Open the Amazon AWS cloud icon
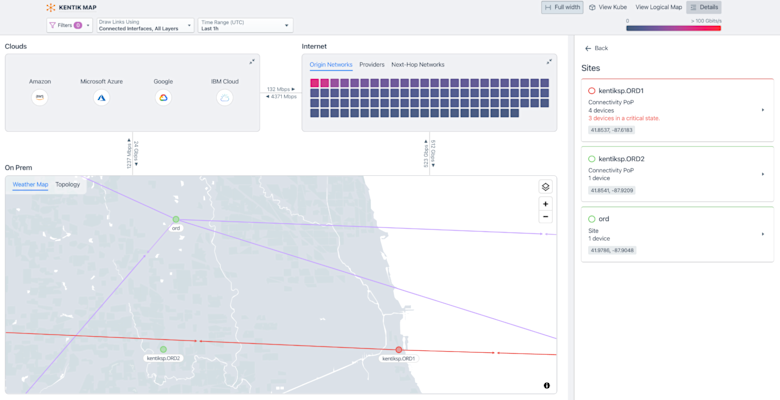 point(40,98)
